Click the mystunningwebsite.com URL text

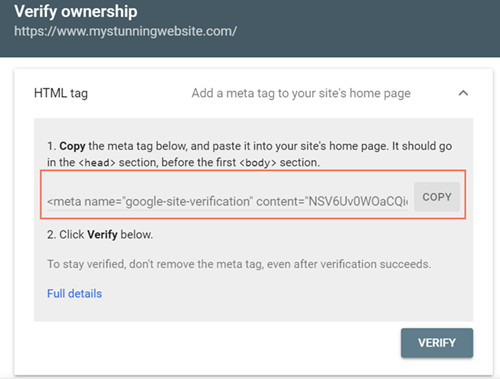[125, 31]
